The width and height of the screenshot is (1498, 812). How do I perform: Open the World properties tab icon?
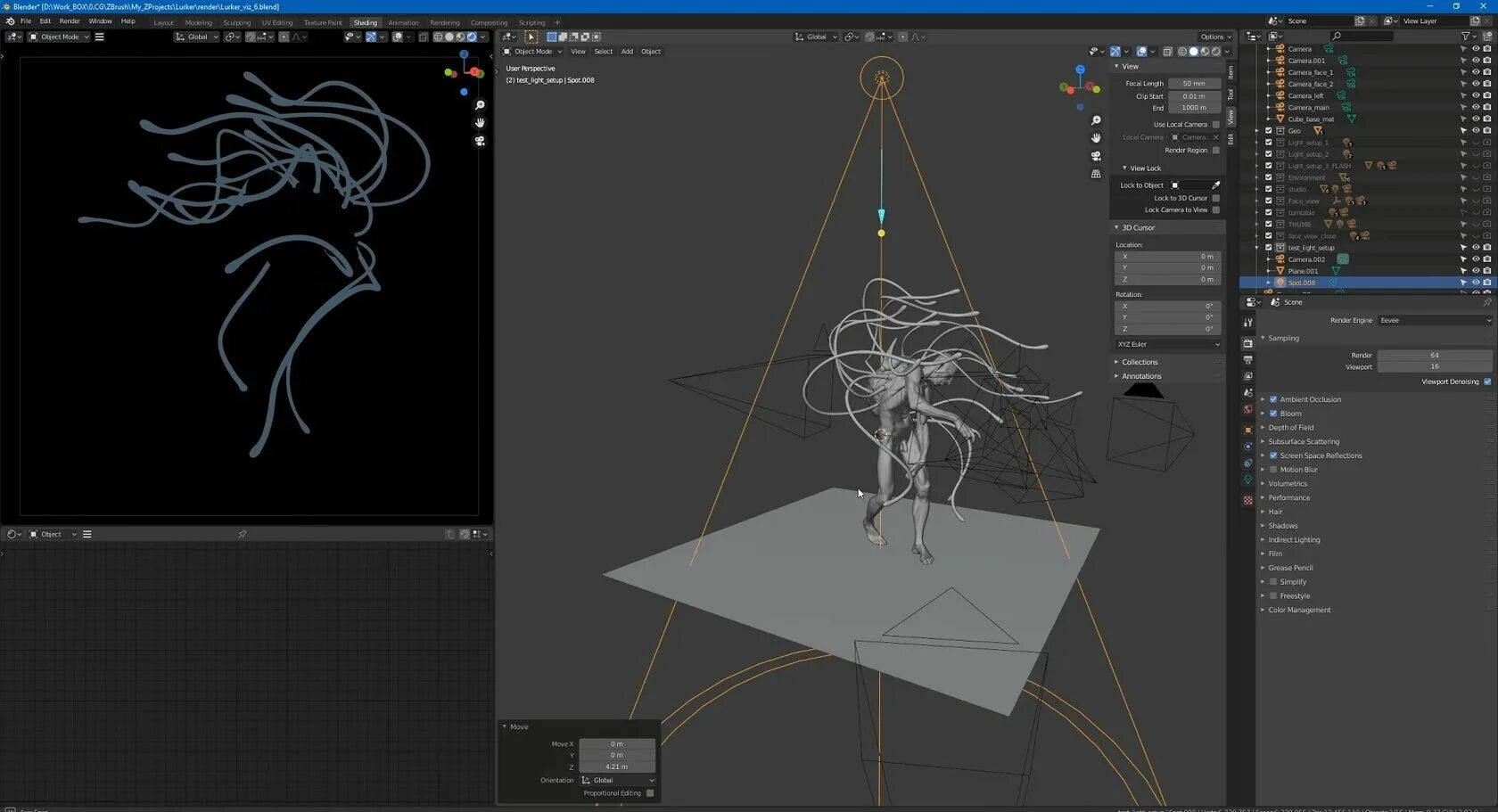[x=1247, y=410]
